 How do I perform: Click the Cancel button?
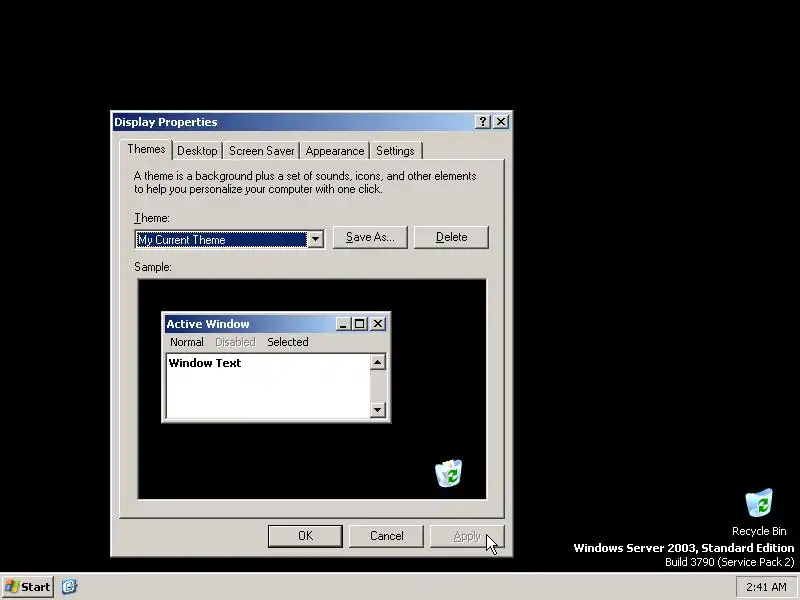tap(386, 536)
